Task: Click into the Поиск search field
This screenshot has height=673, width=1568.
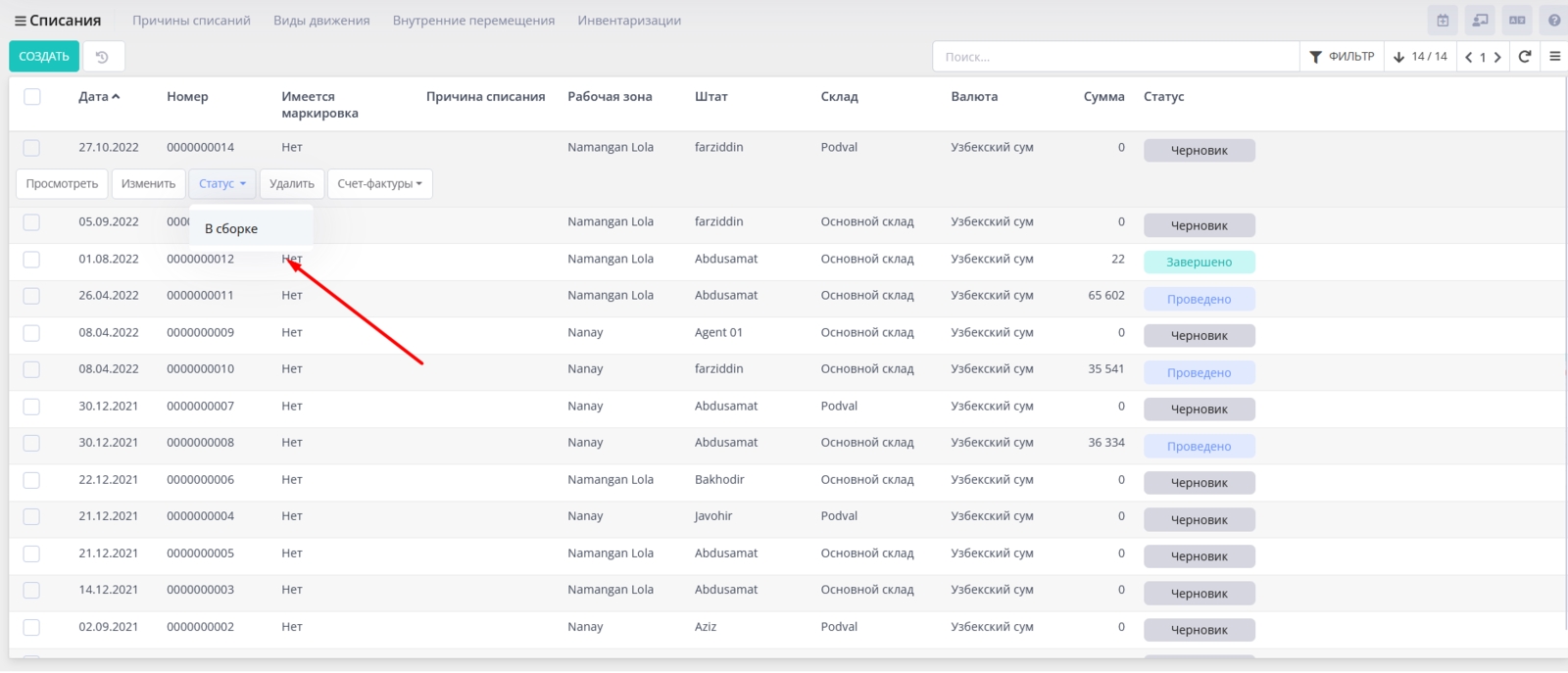Action: pos(1115,57)
